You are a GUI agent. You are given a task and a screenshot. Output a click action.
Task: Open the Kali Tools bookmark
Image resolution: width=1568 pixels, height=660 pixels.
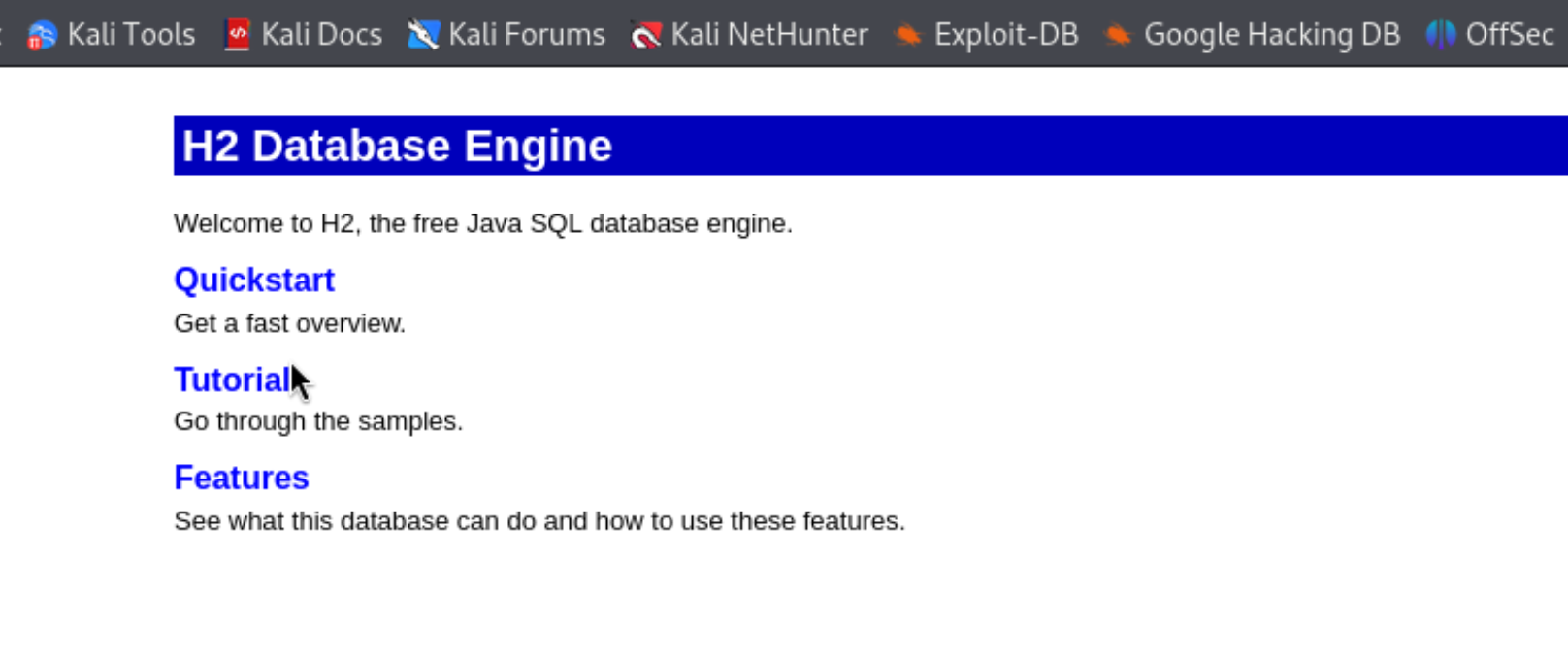pyautogui.click(x=111, y=35)
